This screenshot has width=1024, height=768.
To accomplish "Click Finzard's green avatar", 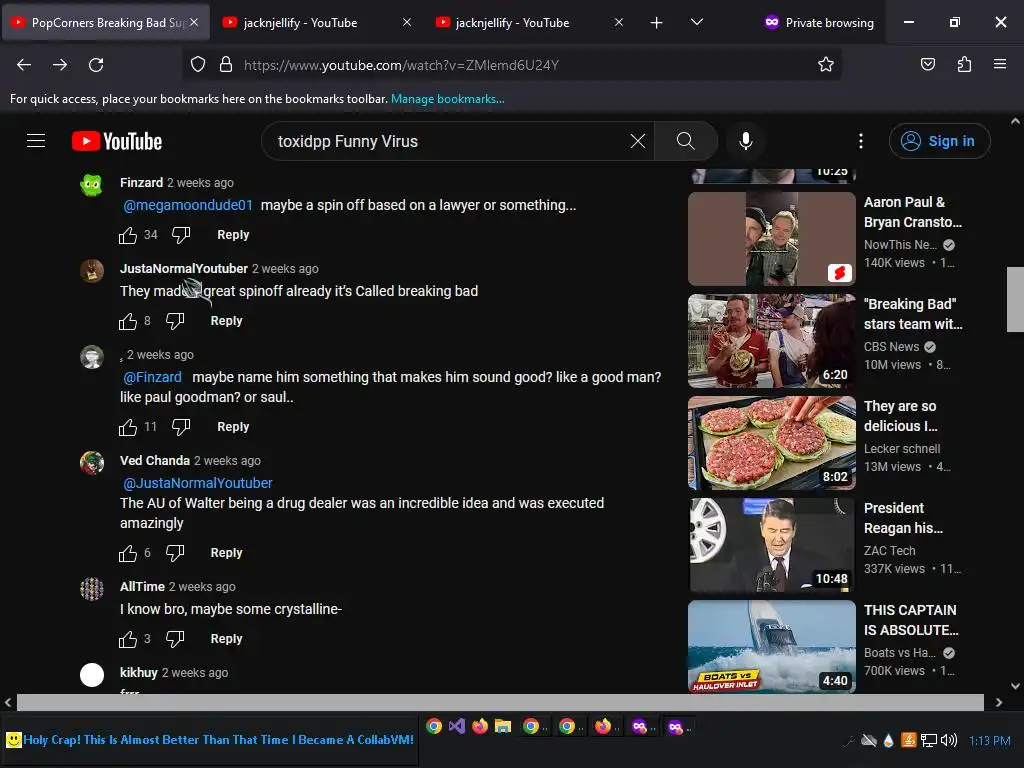I will coord(91,185).
